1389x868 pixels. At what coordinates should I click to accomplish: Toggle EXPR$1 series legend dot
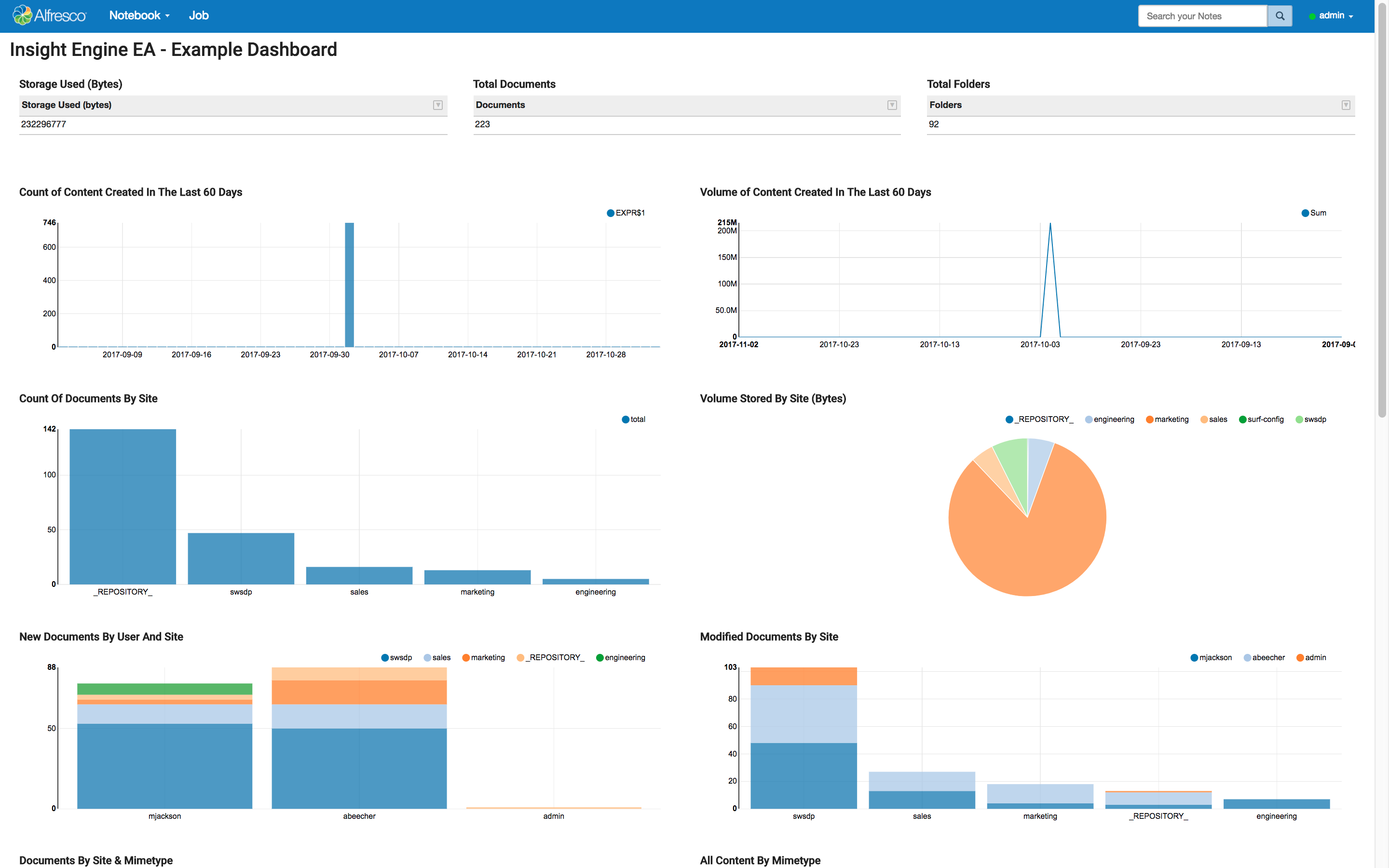point(611,213)
